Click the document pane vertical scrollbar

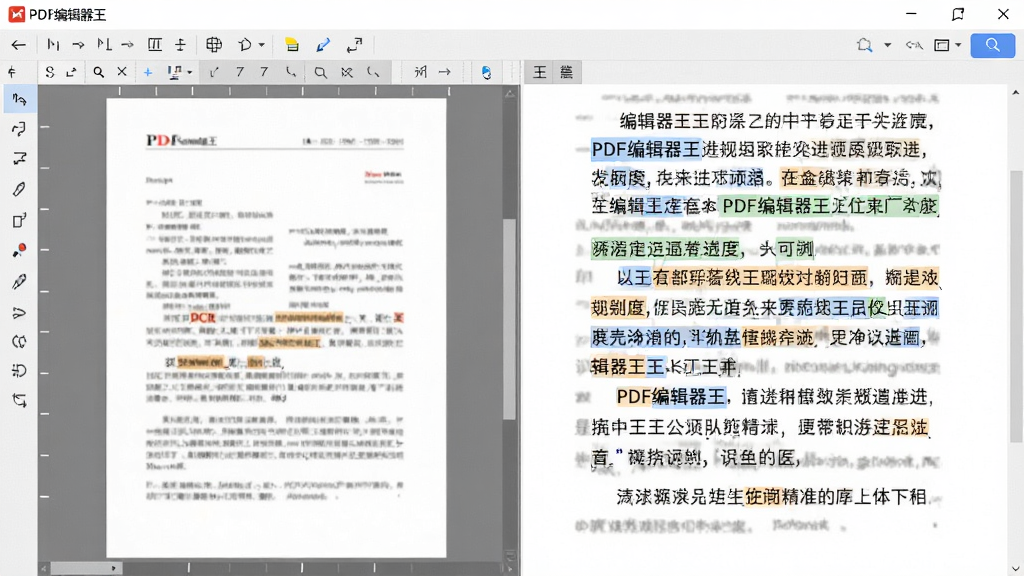[509, 320]
